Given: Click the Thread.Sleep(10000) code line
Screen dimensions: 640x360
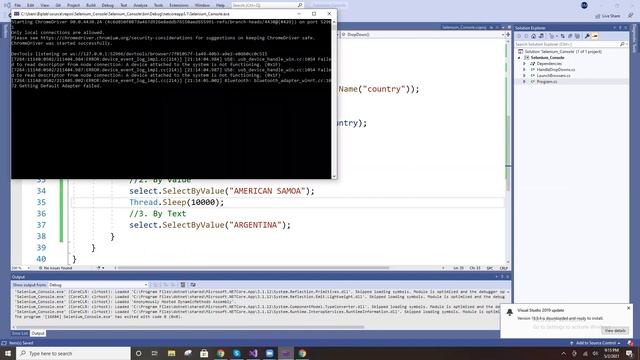Looking at the screenshot, I should (177, 202).
